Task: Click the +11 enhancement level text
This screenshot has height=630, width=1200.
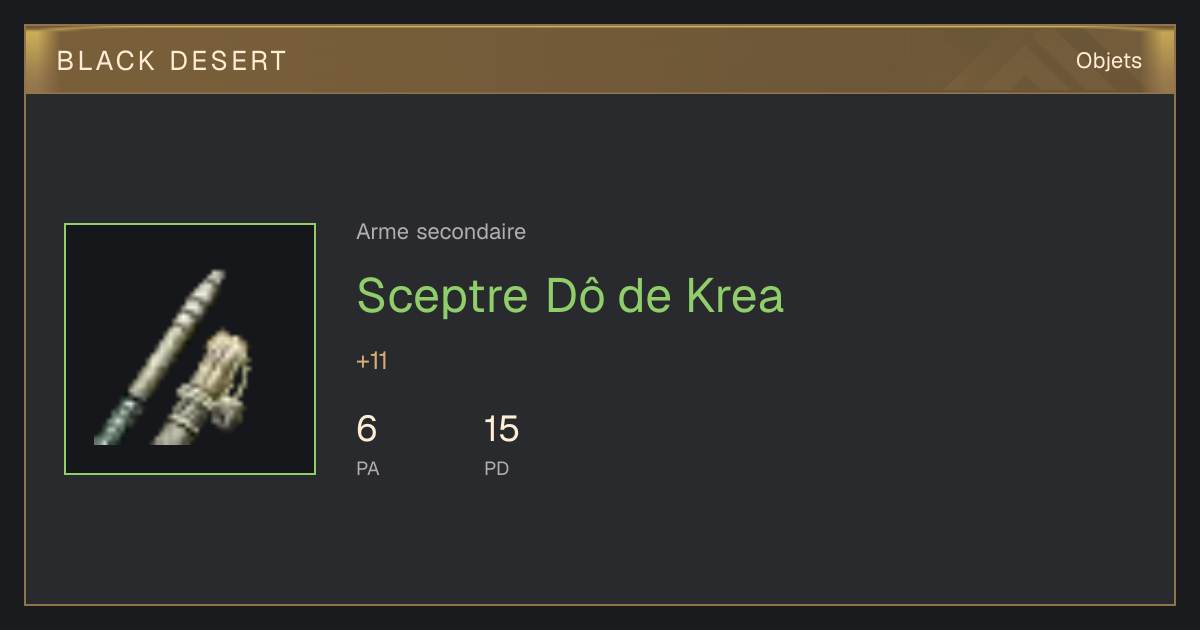Action: [372, 361]
